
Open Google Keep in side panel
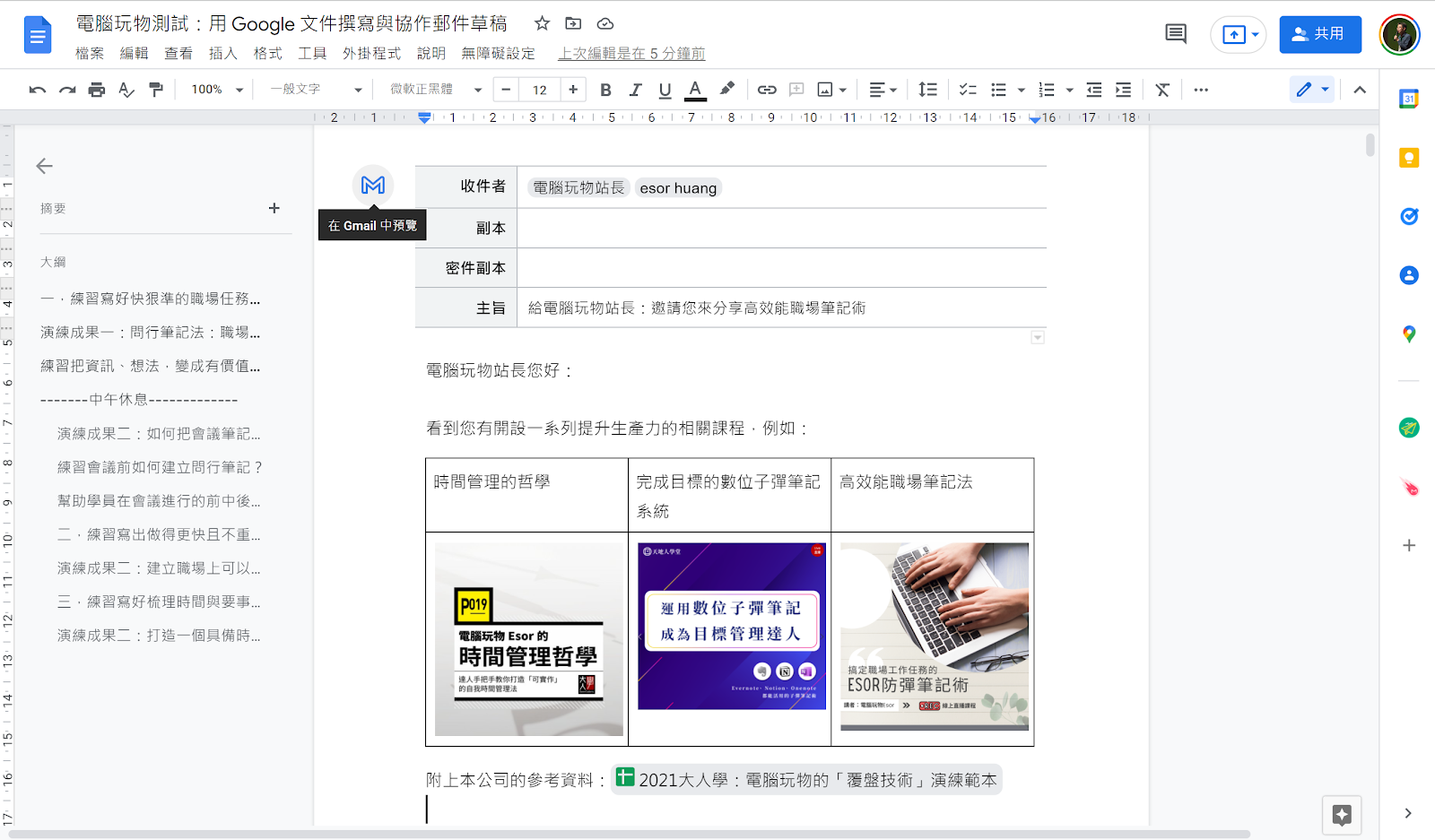[x=1409, y=158]
